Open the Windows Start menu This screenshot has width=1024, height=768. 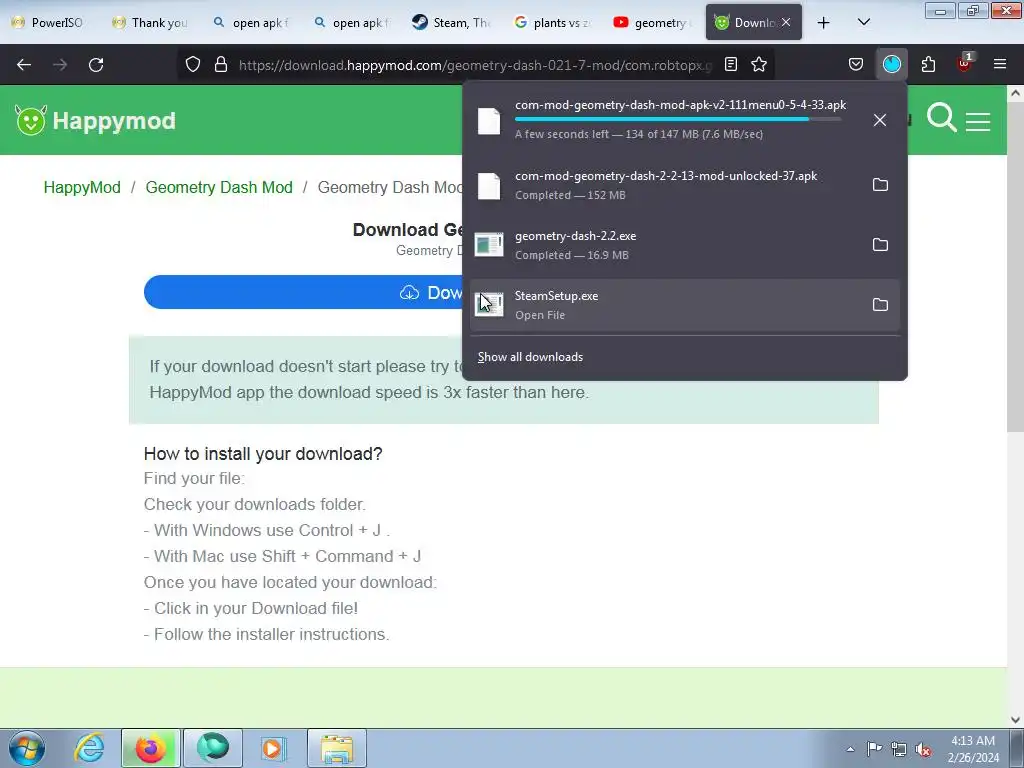pos(27,748)
